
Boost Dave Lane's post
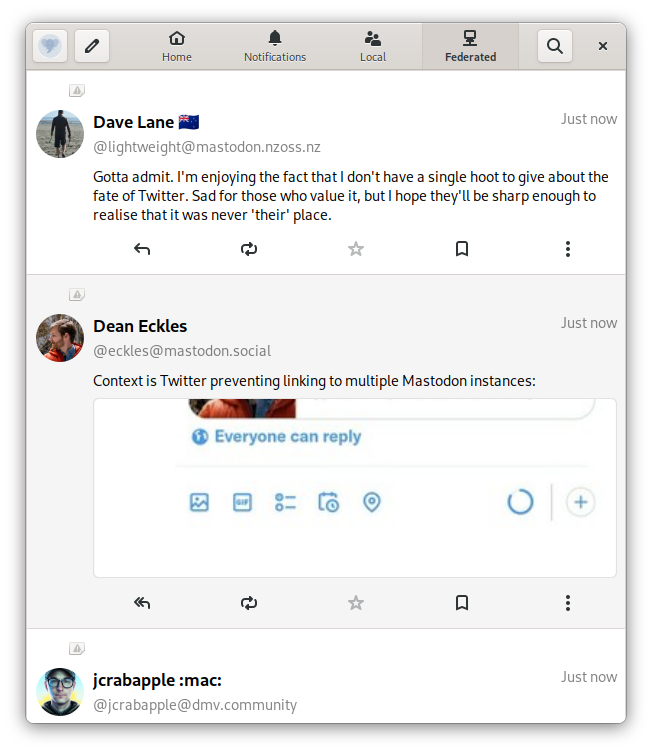pos(249,249)
